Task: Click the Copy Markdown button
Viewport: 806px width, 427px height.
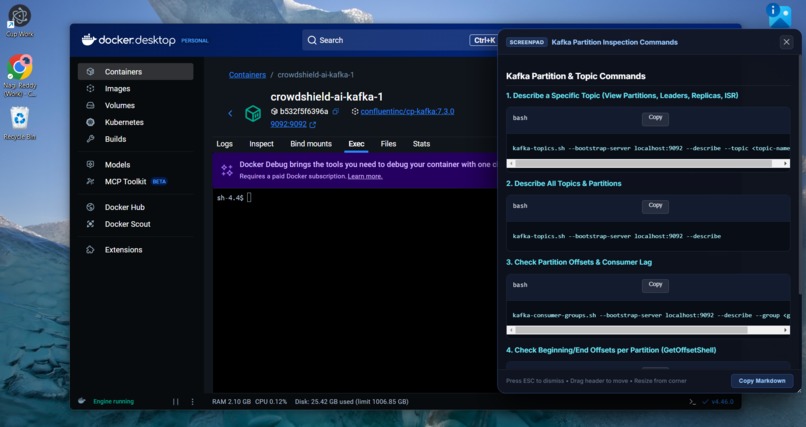Action: pyautogui.click(x=762, y=381)
